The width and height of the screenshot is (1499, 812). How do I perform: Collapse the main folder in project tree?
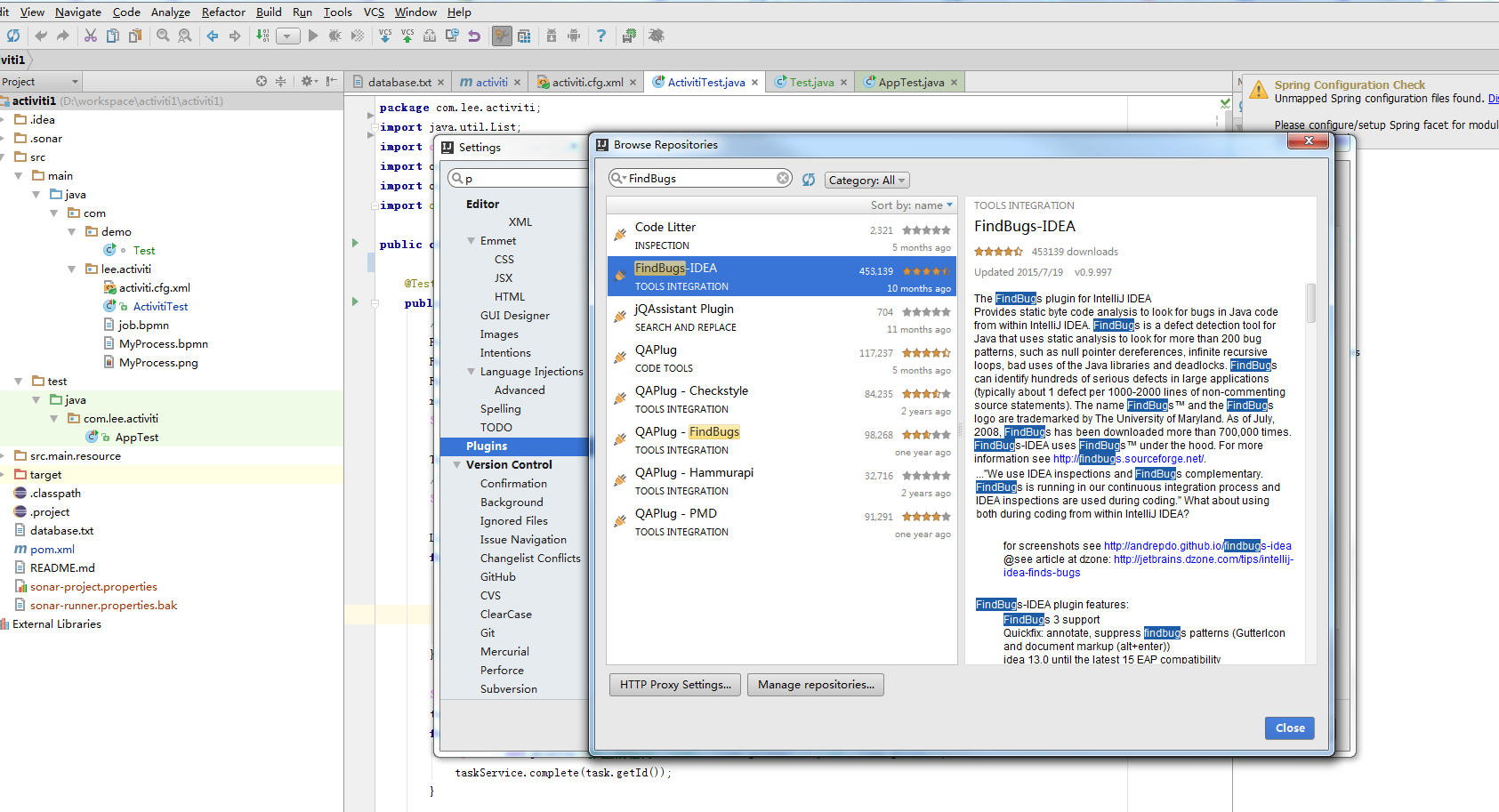tap(19, 176)
